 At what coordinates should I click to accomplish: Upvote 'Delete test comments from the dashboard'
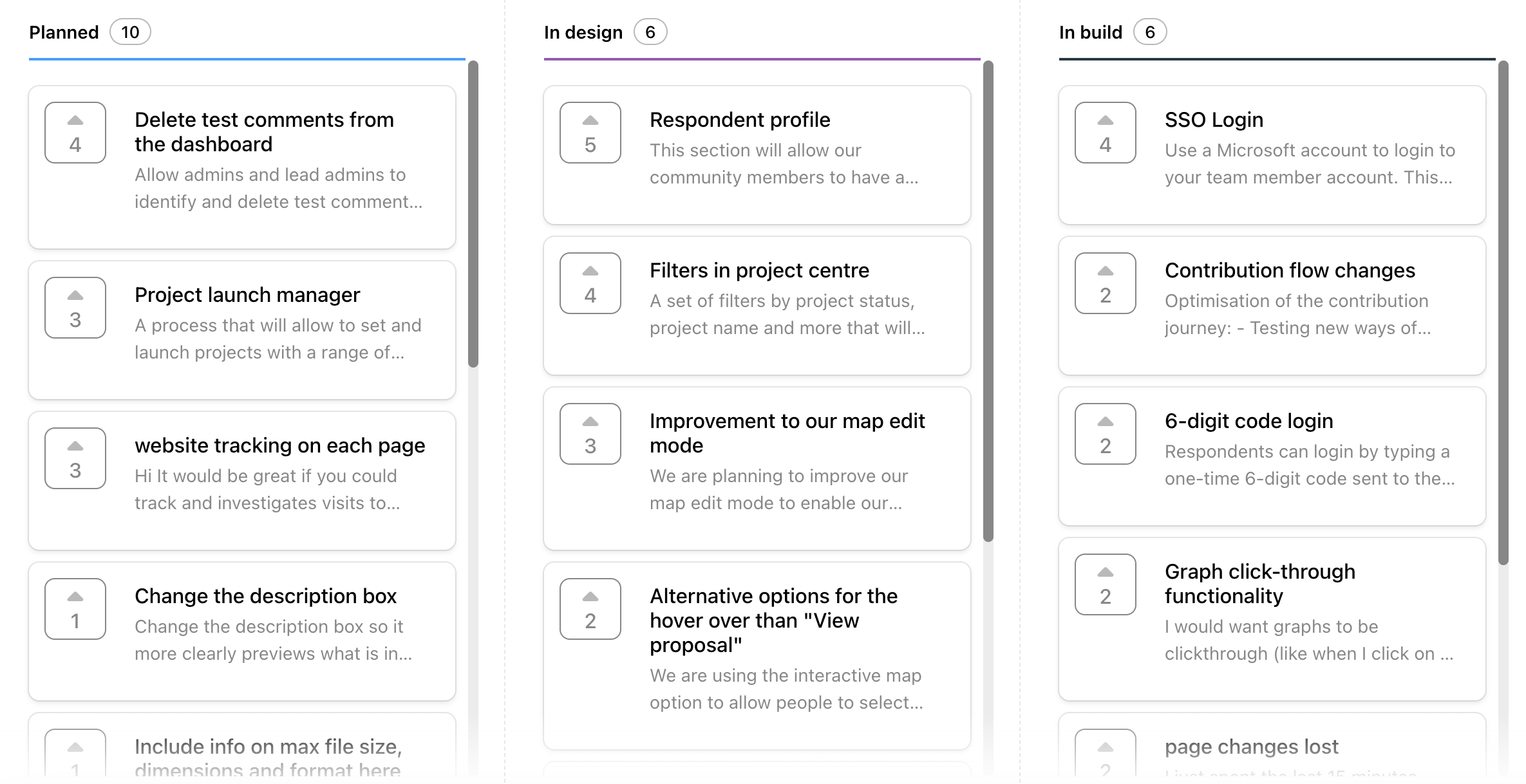75,133
